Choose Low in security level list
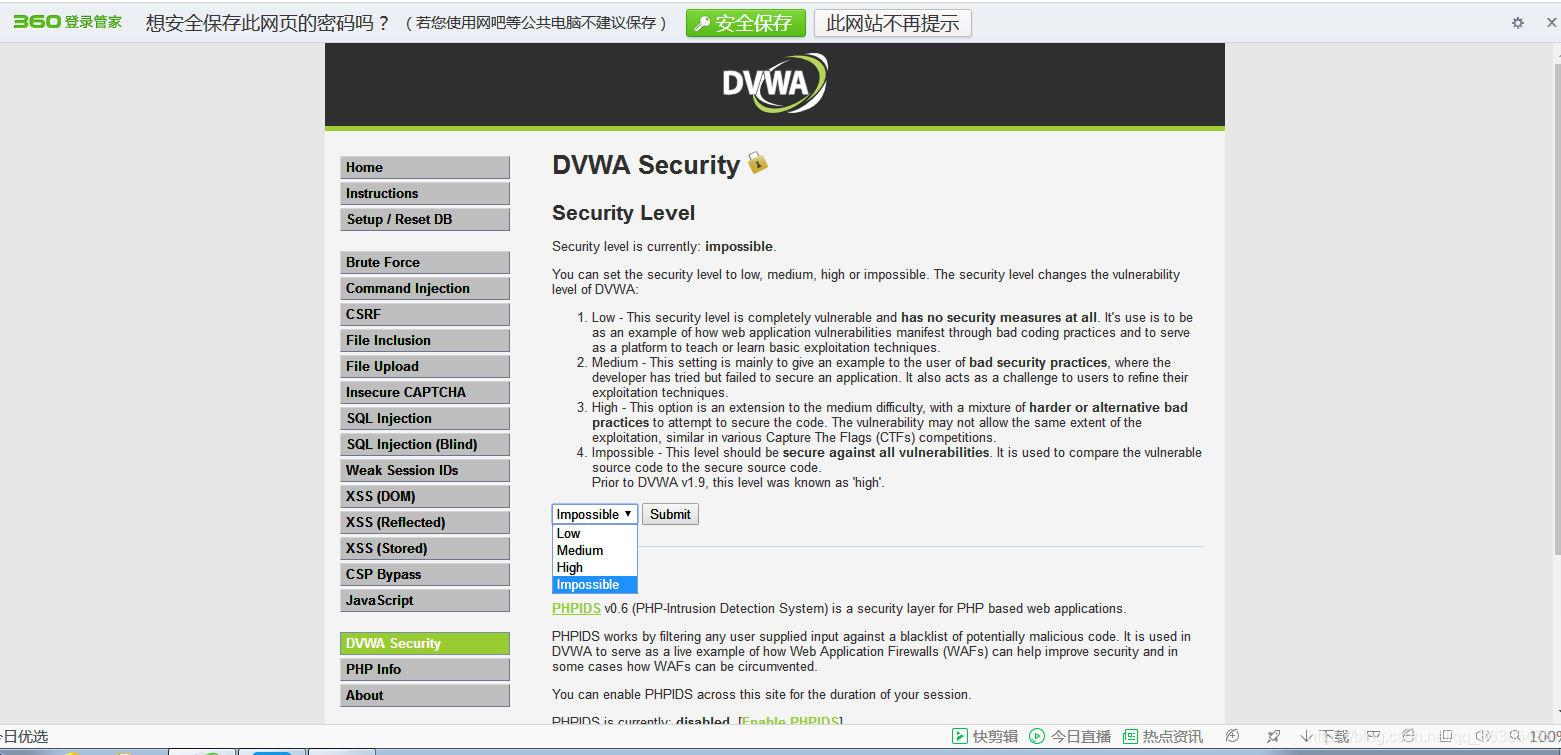The height and width of the screenshot is (755, 1561). click(595, 533)
